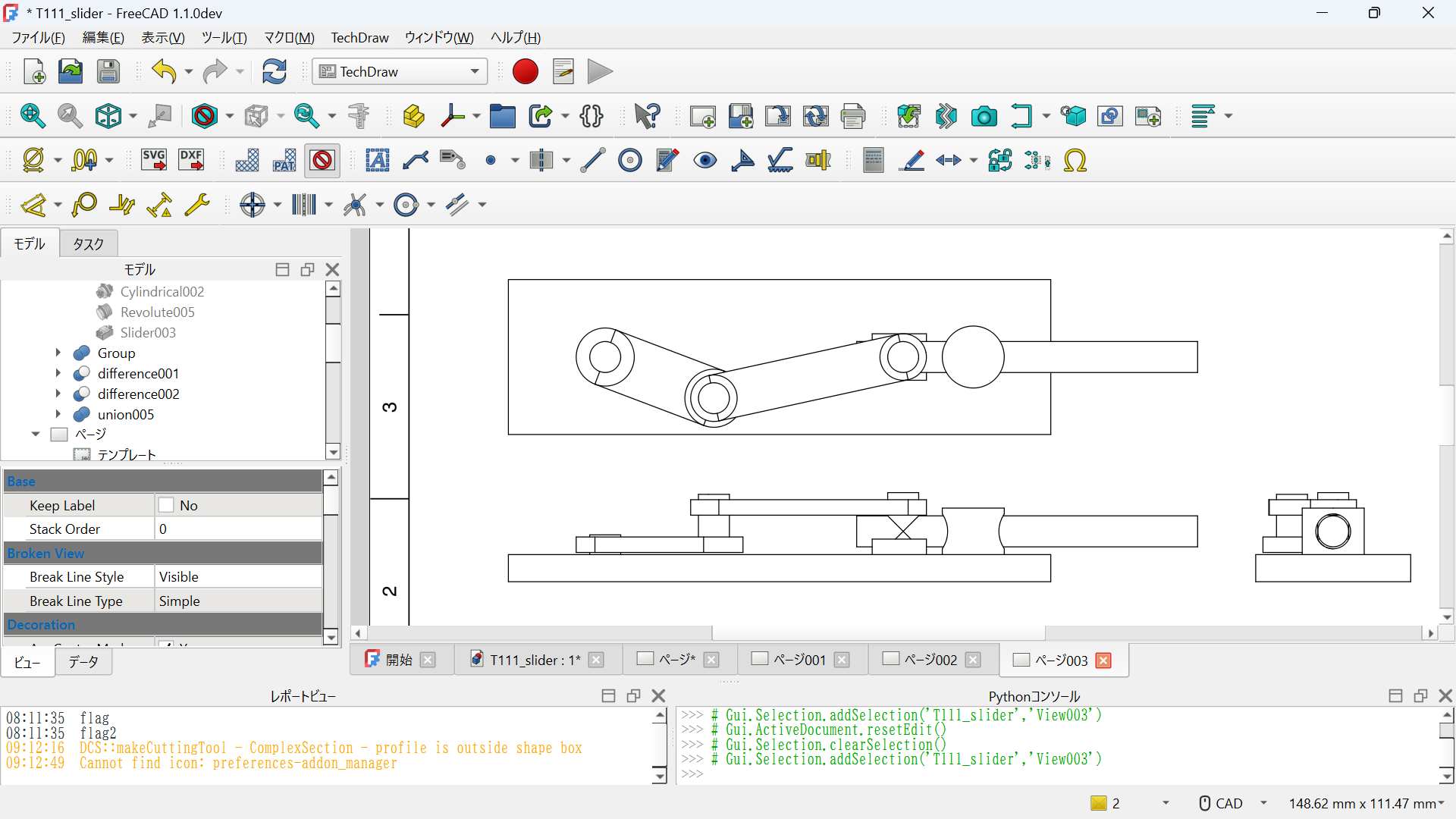This screenshot has width=1456, height=819.
Task: Select the text Annotation tool icon
Action: click(377, 160)
